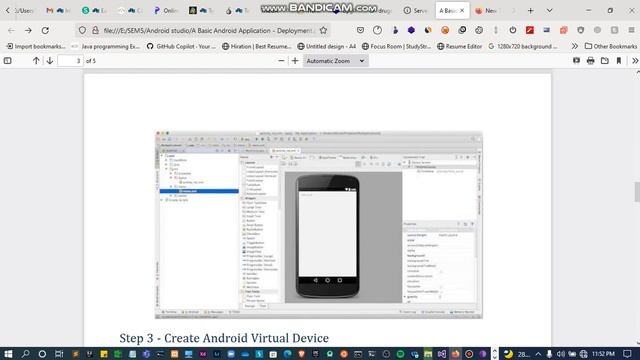Print the PDF document
Viewport: 640px width, 360px height.
[591, 61]
